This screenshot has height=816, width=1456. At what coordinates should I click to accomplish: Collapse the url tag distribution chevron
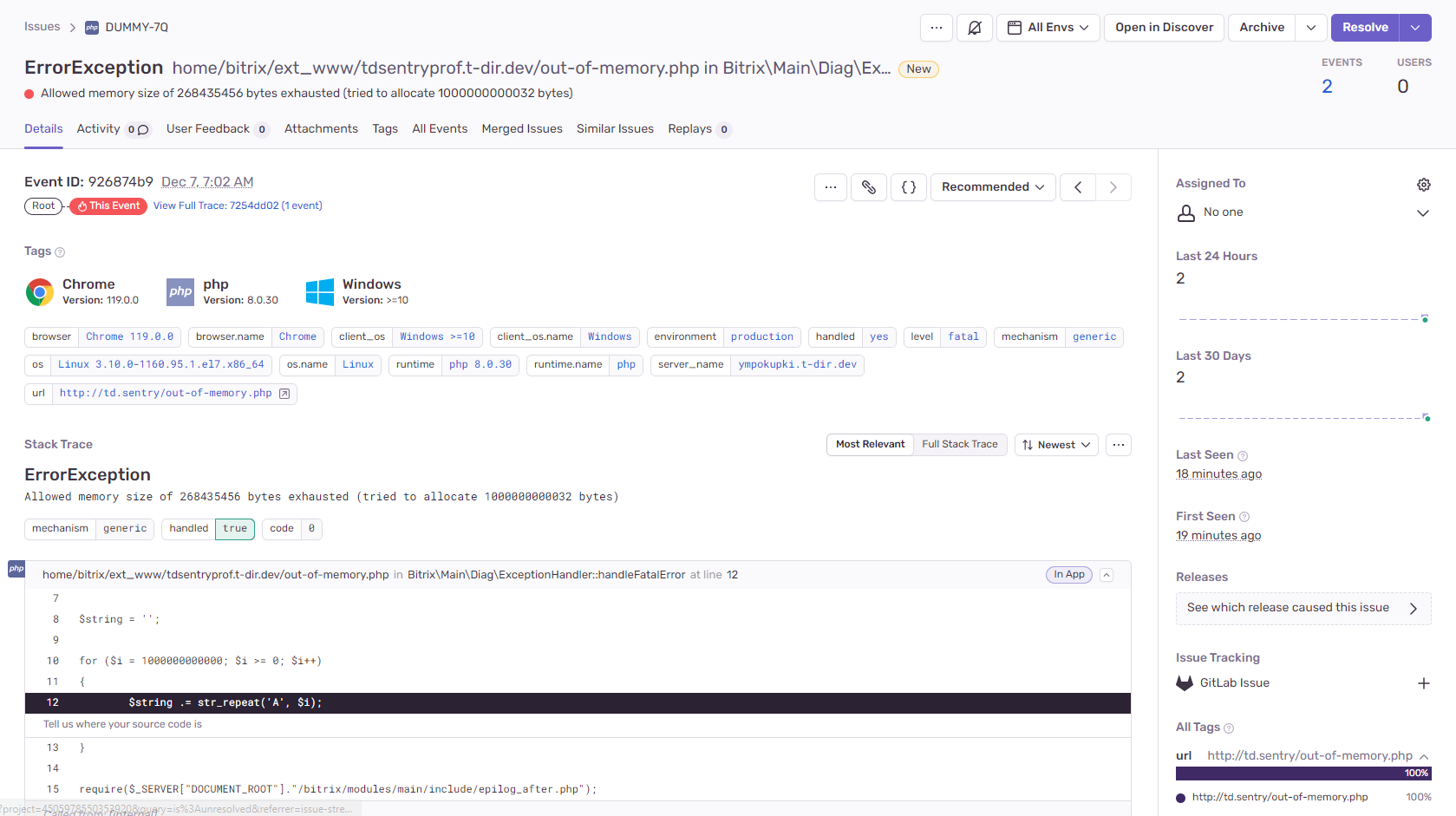coord(1424,757)
